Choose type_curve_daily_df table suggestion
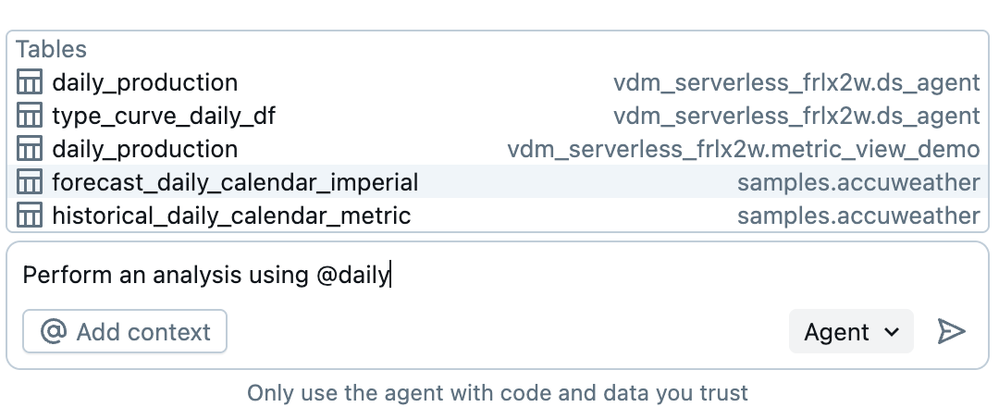The height and width of the screenshot is (407, 999). (163, 116)
